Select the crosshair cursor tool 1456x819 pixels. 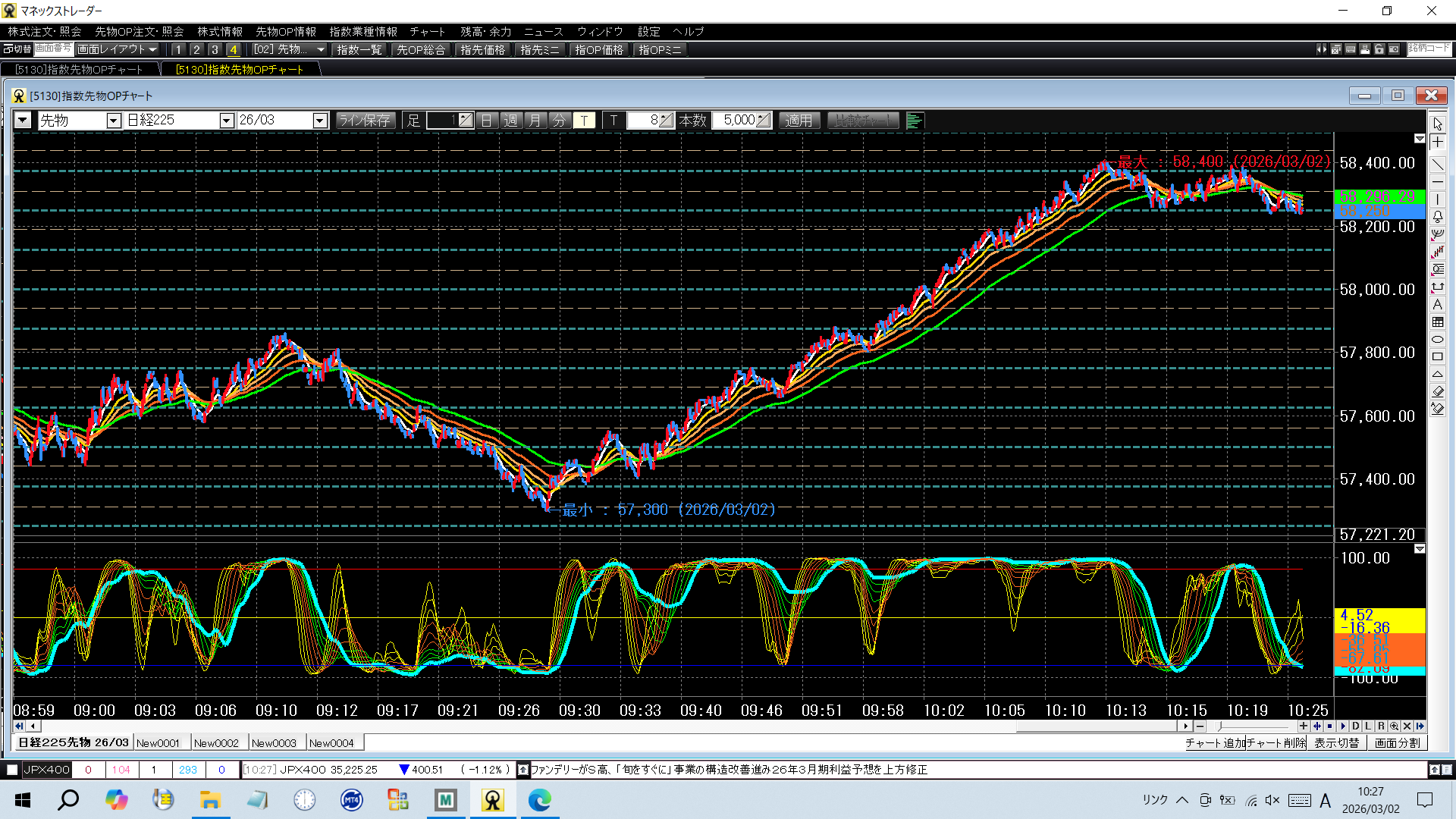coord(1437,143)
